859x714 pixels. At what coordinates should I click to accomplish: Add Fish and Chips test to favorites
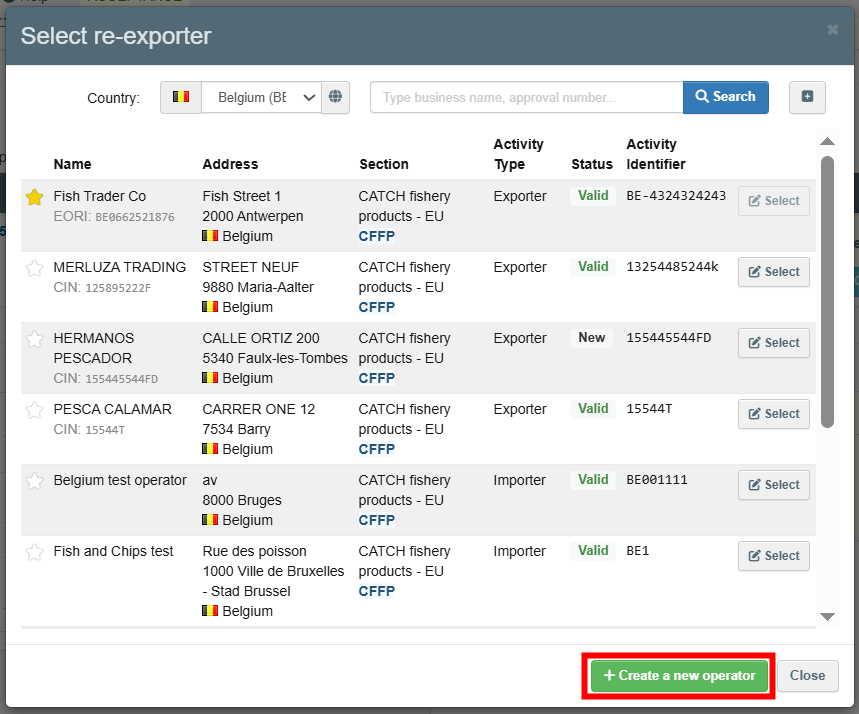(35, 552)
